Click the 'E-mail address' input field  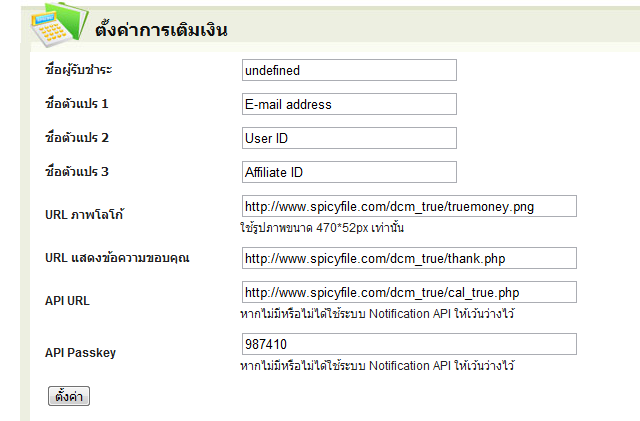tap(349, 104)
